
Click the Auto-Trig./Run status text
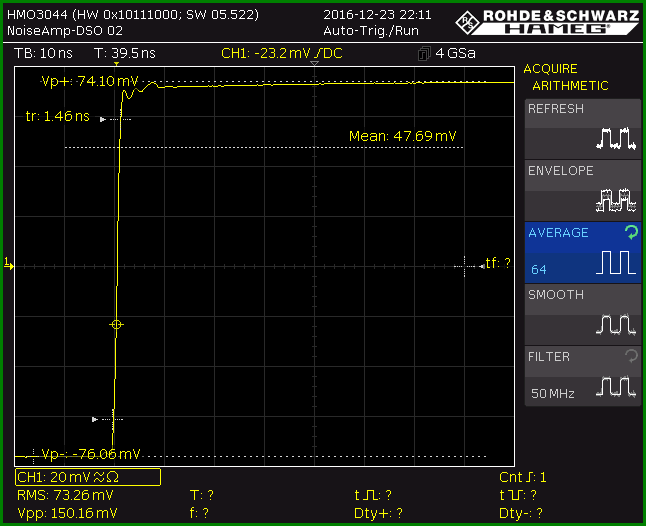click(x=371, y=30)
